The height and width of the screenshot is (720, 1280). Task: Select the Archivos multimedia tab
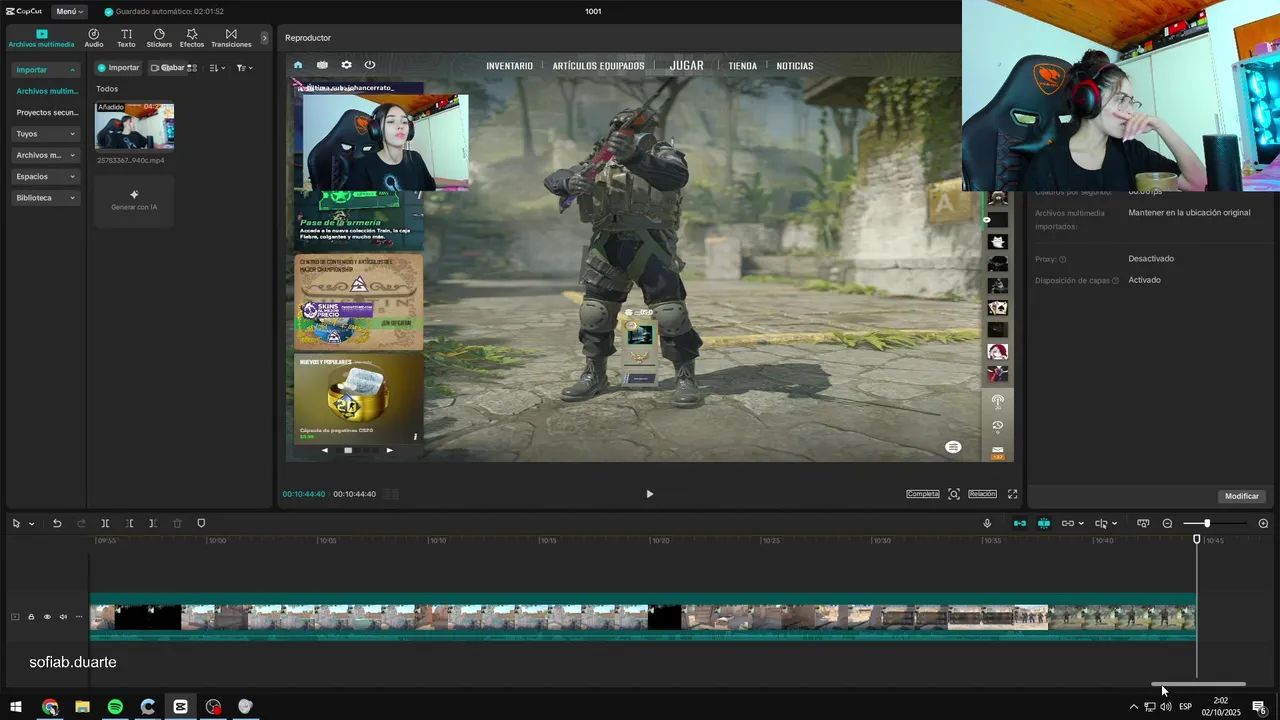[41, 38]
